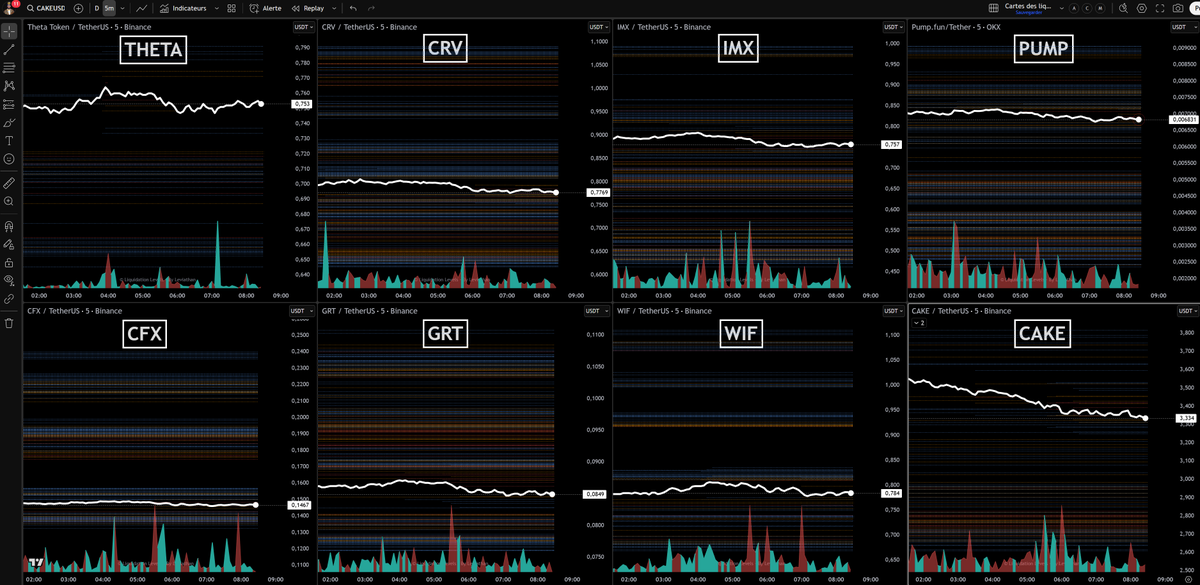Select the ruler measure tool

coord(9,183)
